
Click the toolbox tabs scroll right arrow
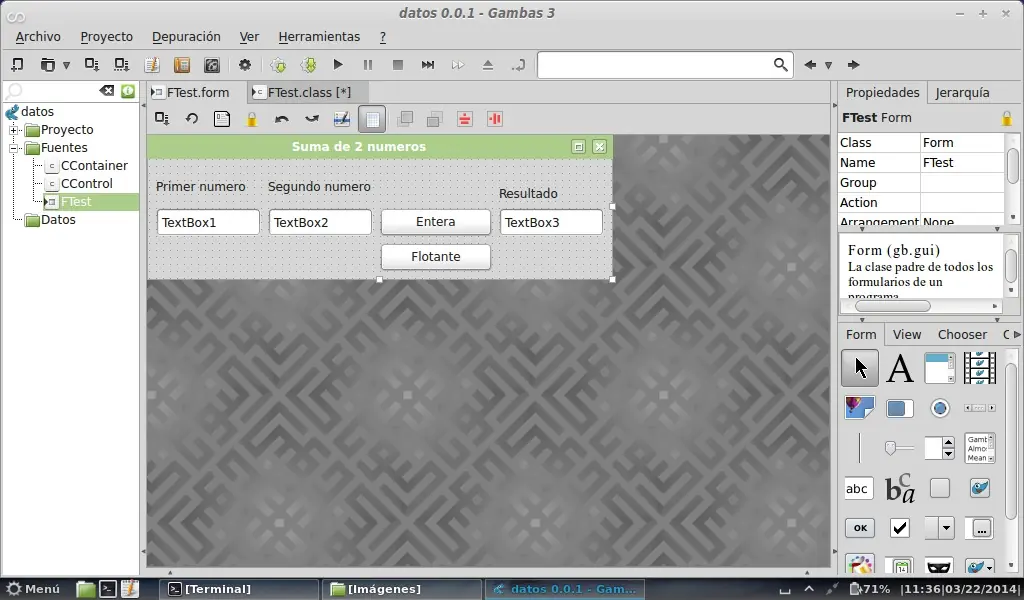pyautogui.click(x=1017, y=334)
